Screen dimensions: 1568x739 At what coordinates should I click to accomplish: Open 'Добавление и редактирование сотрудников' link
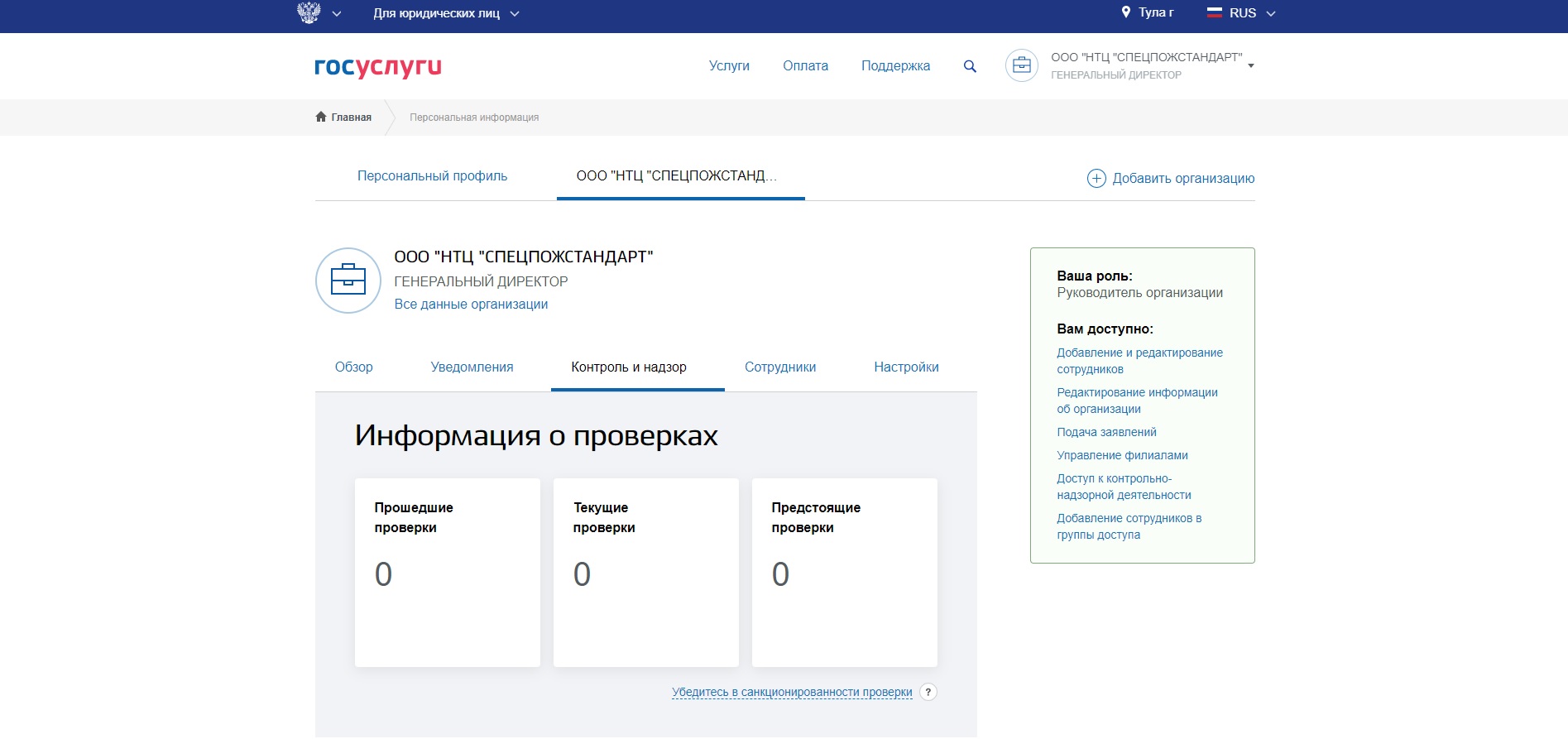[x=1139, y=361]
